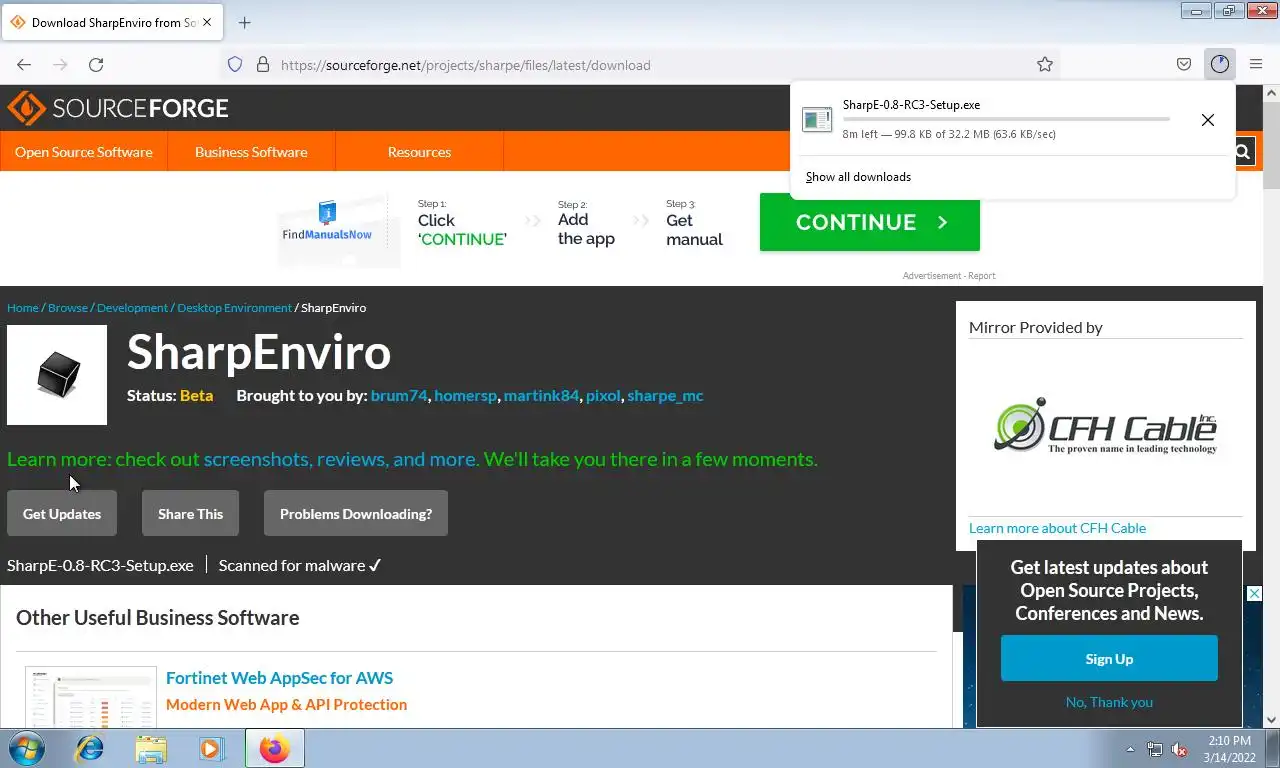Click the Problems Downloading? button
This screenshot has width=1280, height=768.
coord(356,514)
